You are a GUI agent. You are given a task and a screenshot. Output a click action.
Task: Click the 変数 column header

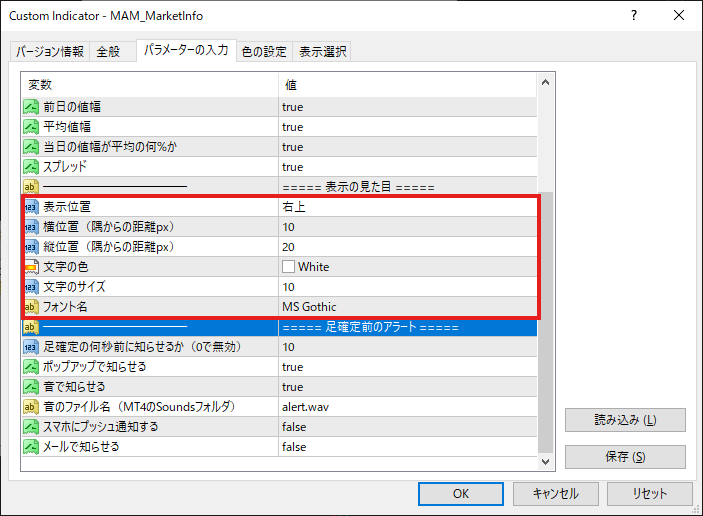coord(150,85)
